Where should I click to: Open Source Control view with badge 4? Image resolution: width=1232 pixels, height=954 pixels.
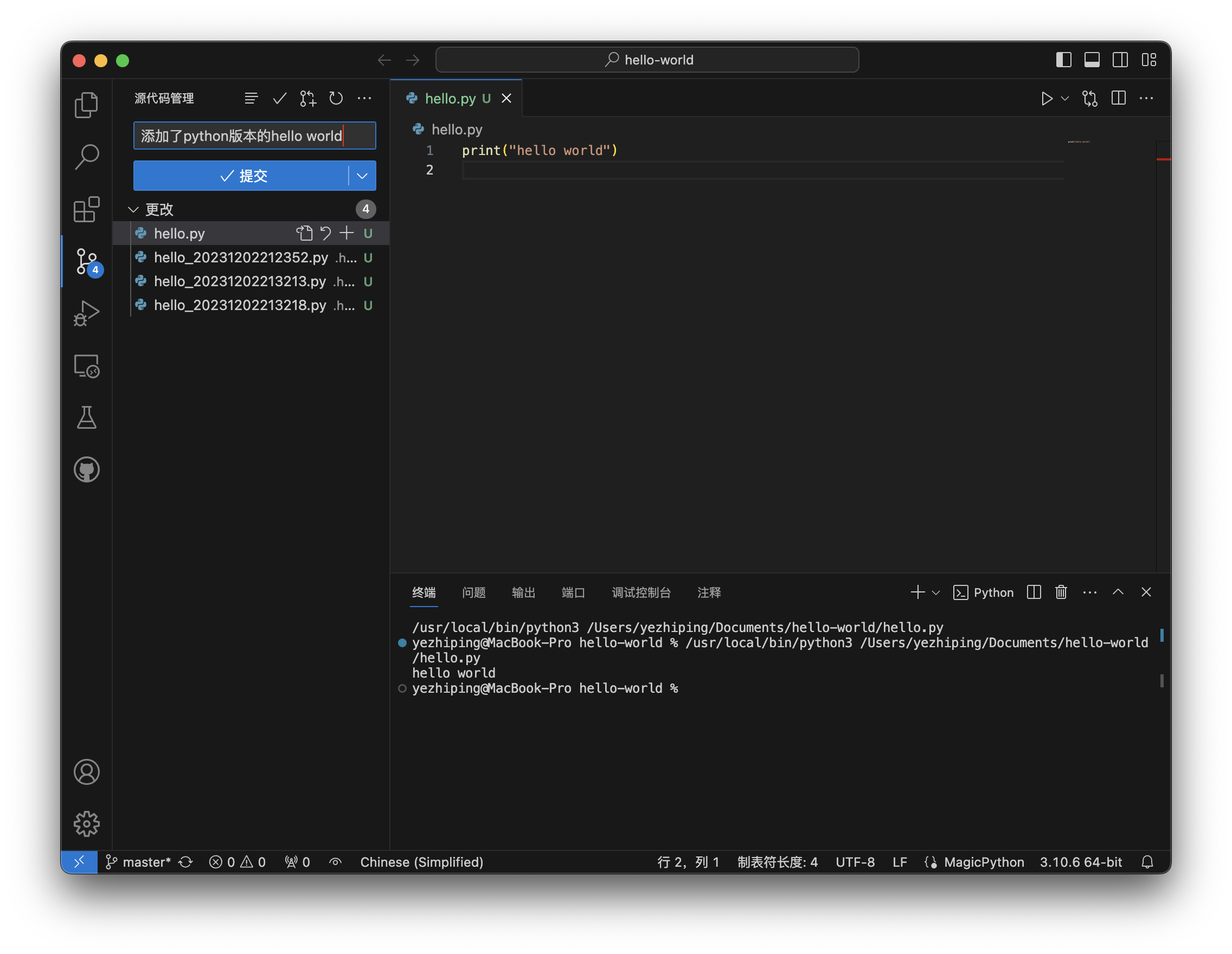coord(87,262)
